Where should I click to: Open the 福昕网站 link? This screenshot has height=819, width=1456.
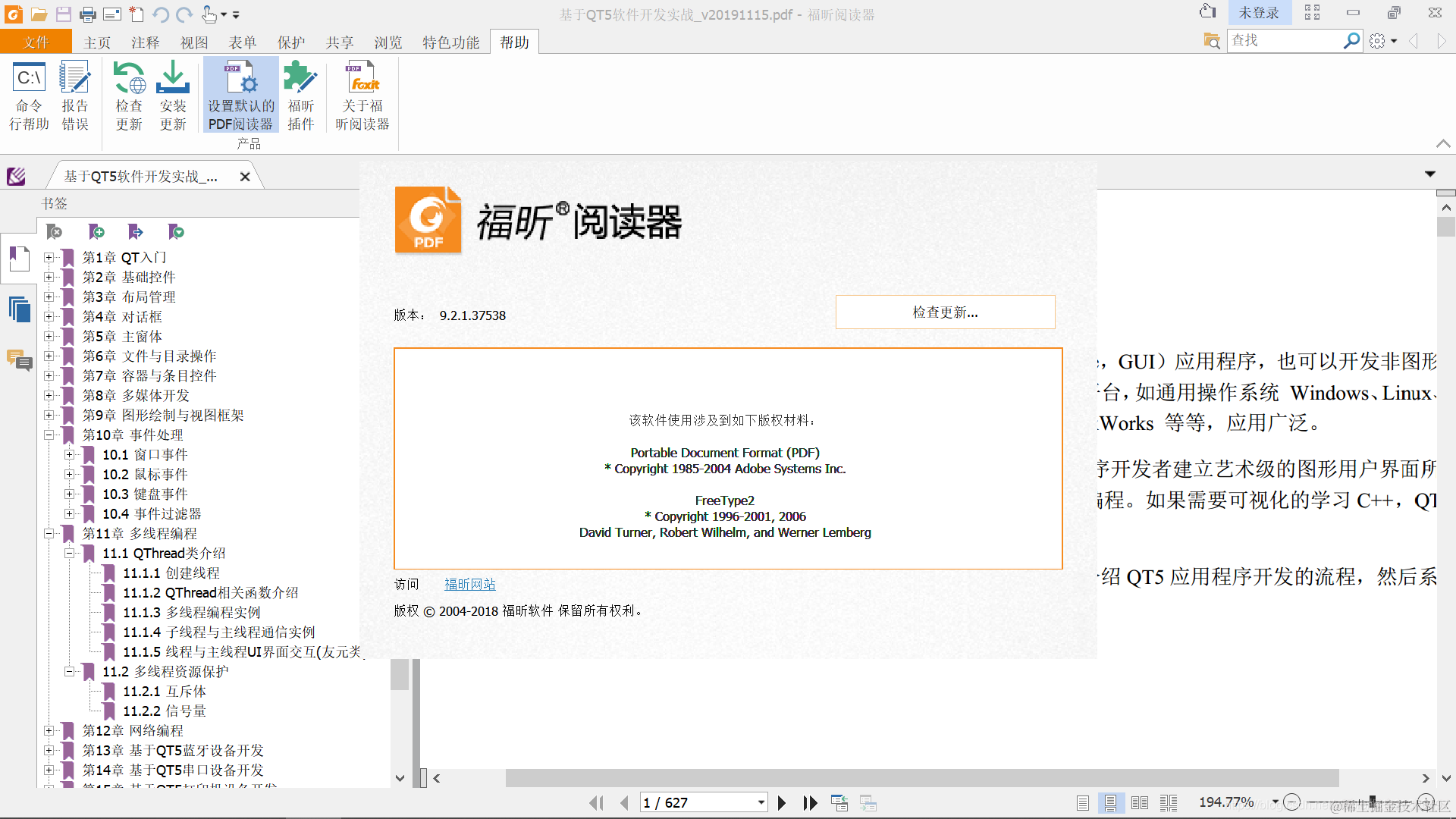469,584
